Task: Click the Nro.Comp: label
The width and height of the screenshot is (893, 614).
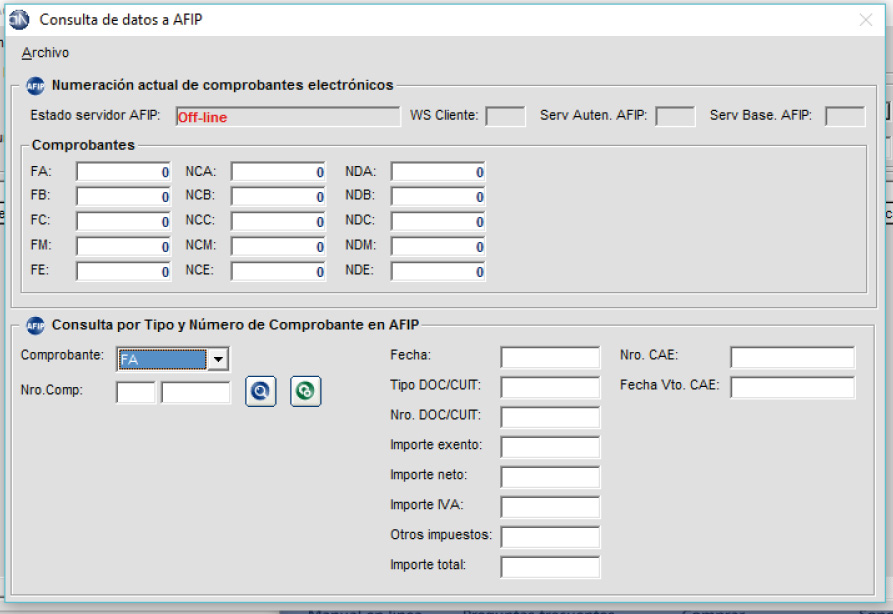Action: point(51,390)
